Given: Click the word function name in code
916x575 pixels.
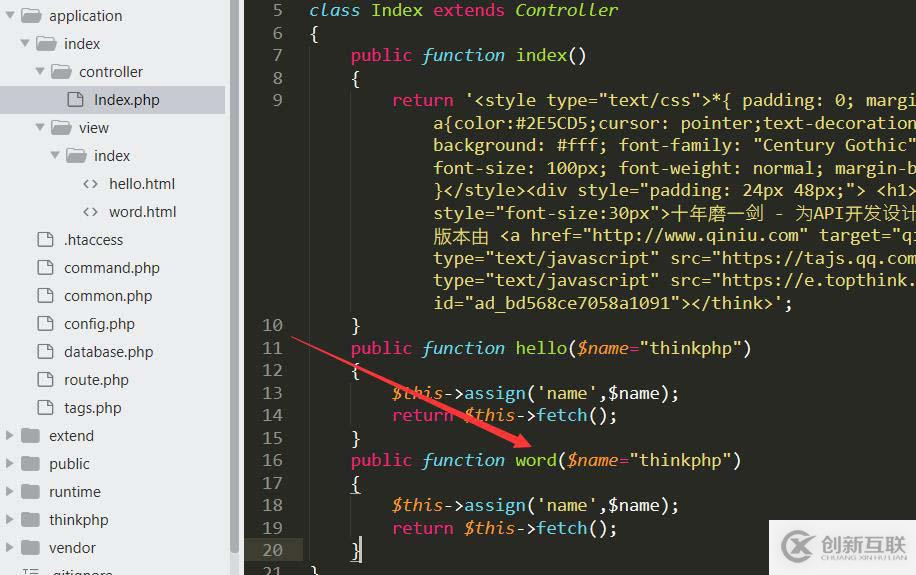Looking at the screenshot, I should pos(536,460).
